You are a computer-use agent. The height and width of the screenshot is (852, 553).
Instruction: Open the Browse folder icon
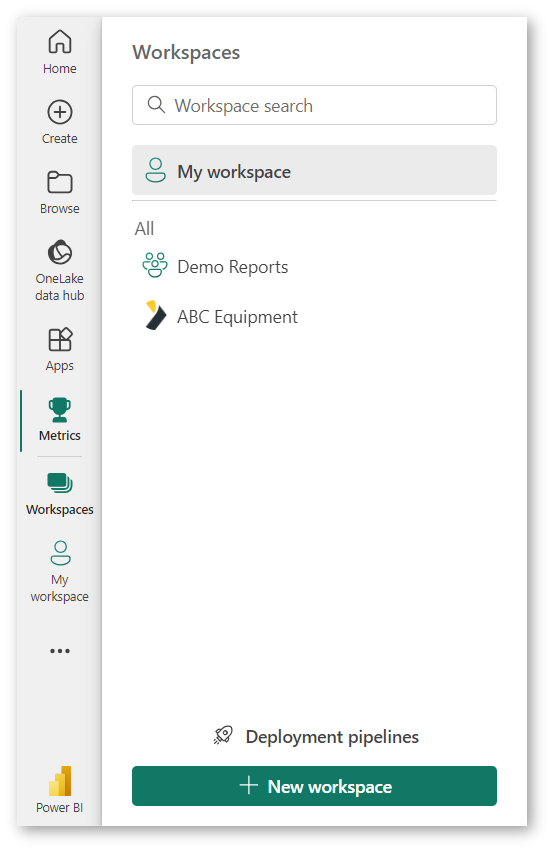[x=60, y=182]
